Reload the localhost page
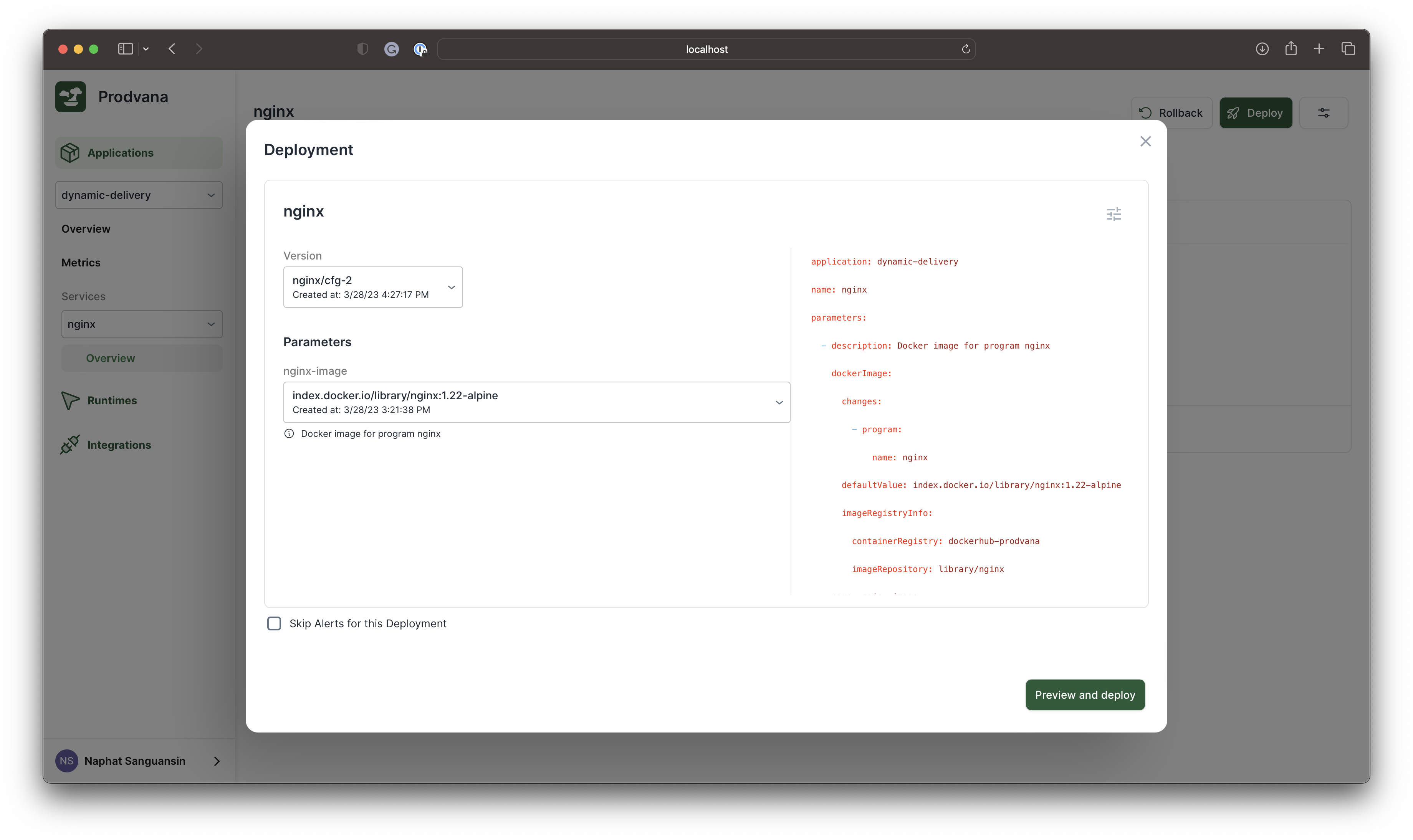 tap(966, 49)
